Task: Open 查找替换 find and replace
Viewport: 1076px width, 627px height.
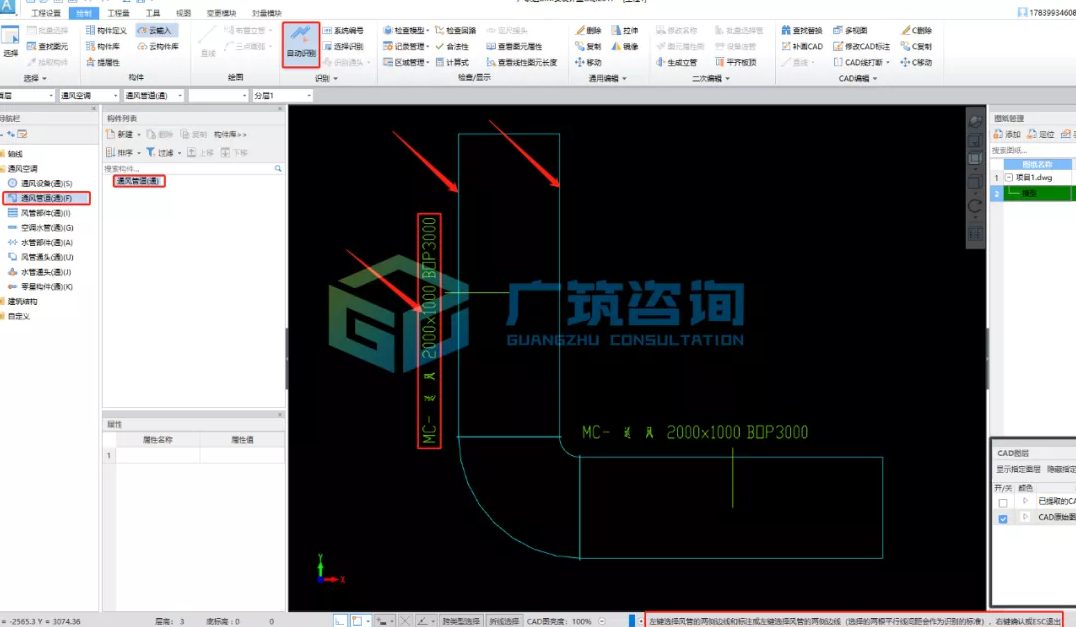Action: [x=802, y=30]
